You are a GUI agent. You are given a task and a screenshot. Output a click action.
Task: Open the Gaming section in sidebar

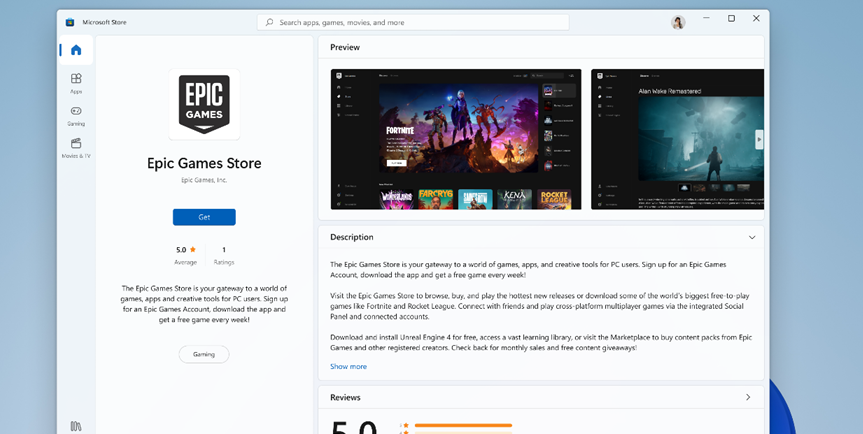pyautogui.click(x=76, y=116)
